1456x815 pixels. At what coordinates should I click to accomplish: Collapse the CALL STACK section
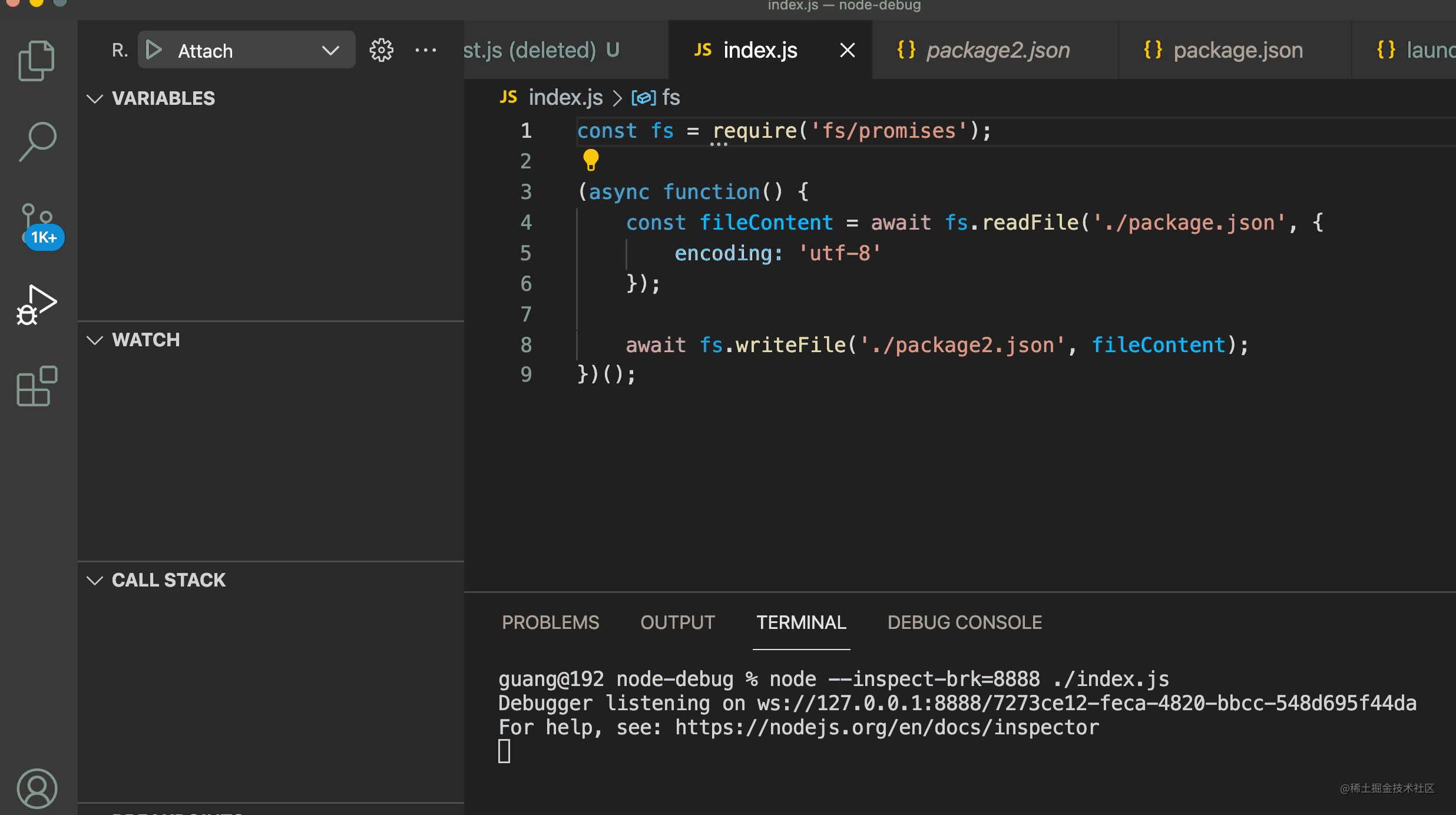(95, 580)
